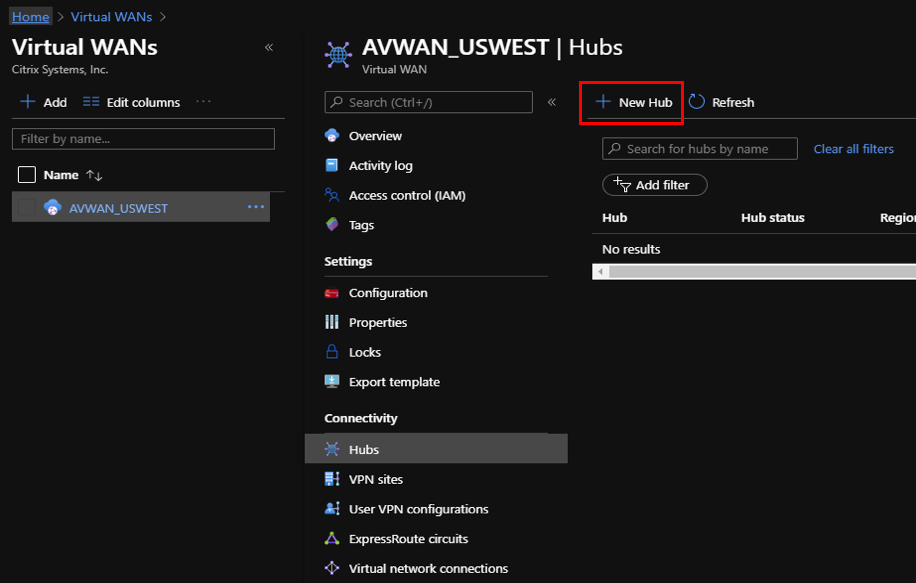Viewport: 916px width, 583px height.
Task: Click the ExpressRoute circuits triangle icon
Action: (x=332, y=539)
